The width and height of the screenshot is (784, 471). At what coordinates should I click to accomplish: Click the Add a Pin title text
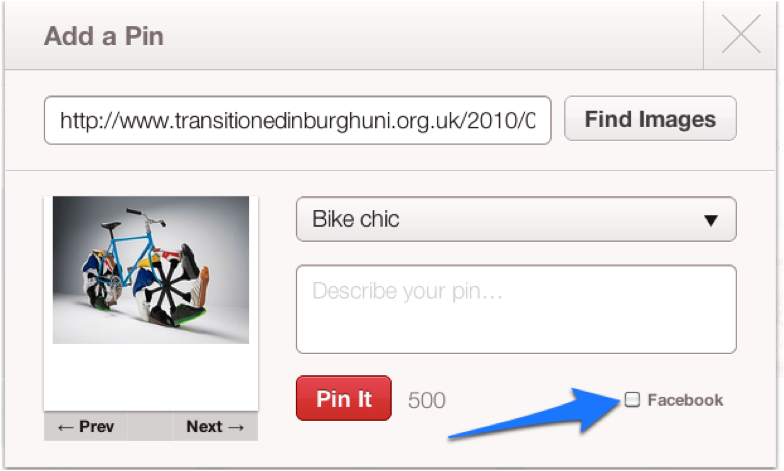pyautogui.click(x=104, y=36)
